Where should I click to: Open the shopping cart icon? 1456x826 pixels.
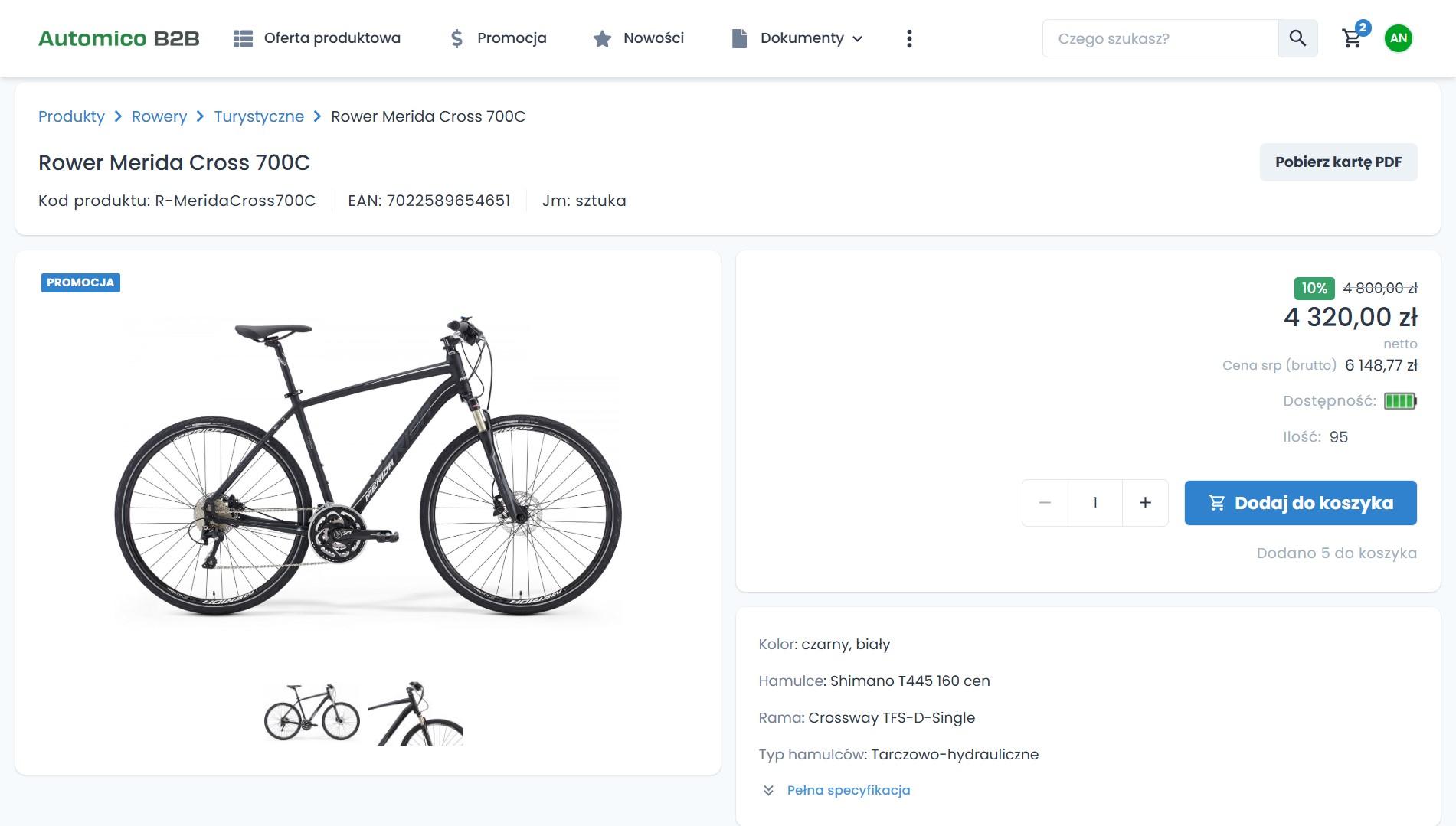[1352, 39]
